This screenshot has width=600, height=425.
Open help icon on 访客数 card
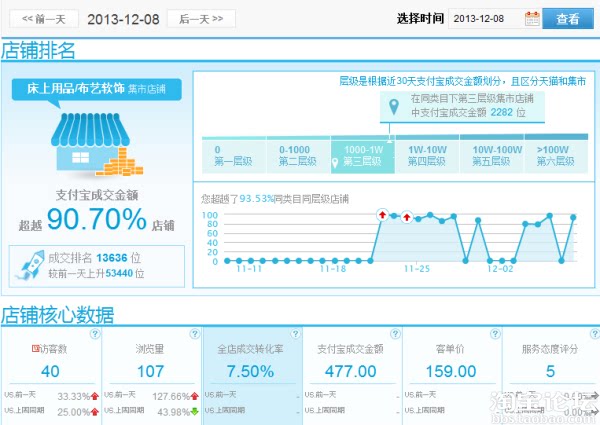(x=95, y=334)
